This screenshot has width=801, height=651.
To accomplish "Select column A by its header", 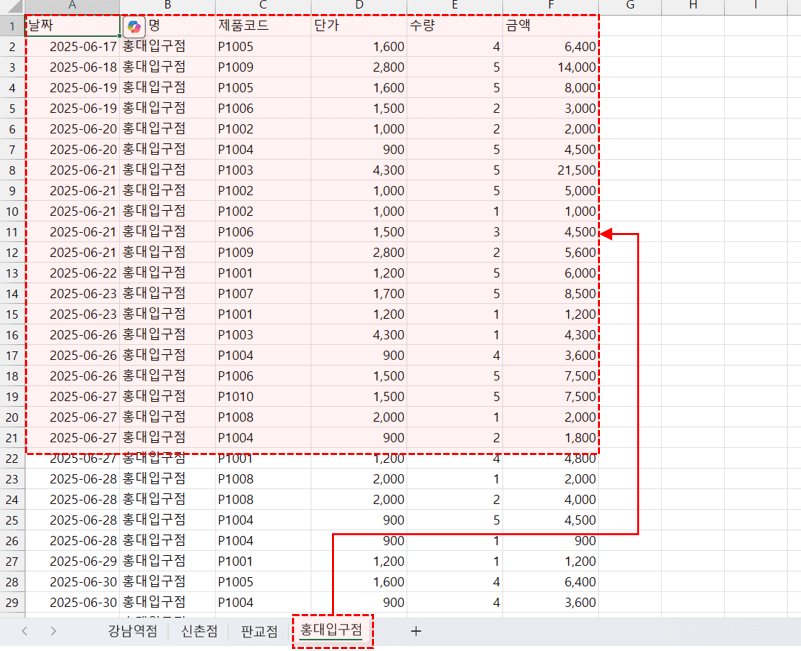I will tap(72, 6).
